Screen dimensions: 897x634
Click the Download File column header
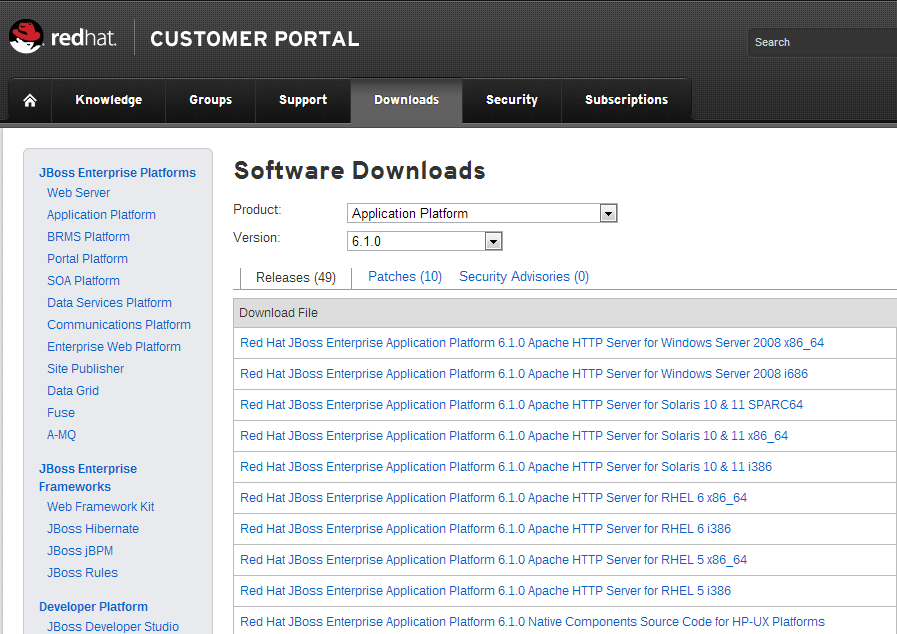coord(278,313)
